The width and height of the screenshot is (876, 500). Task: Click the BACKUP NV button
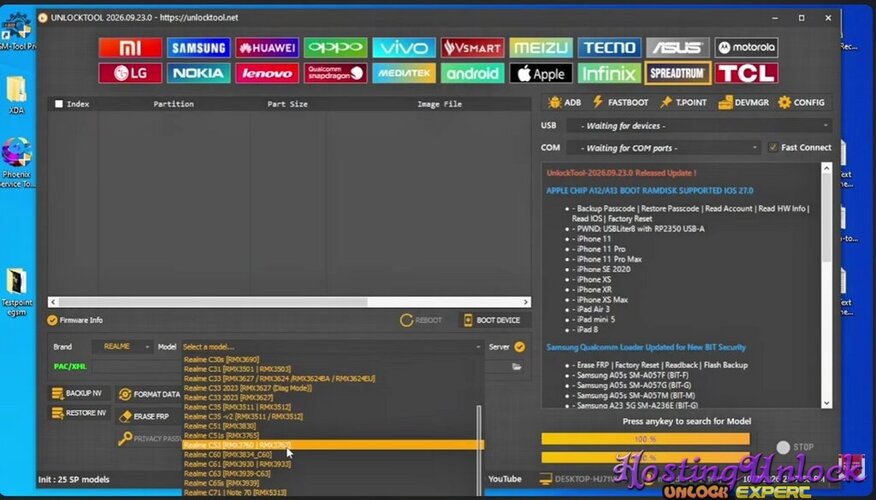click(77, 394)
